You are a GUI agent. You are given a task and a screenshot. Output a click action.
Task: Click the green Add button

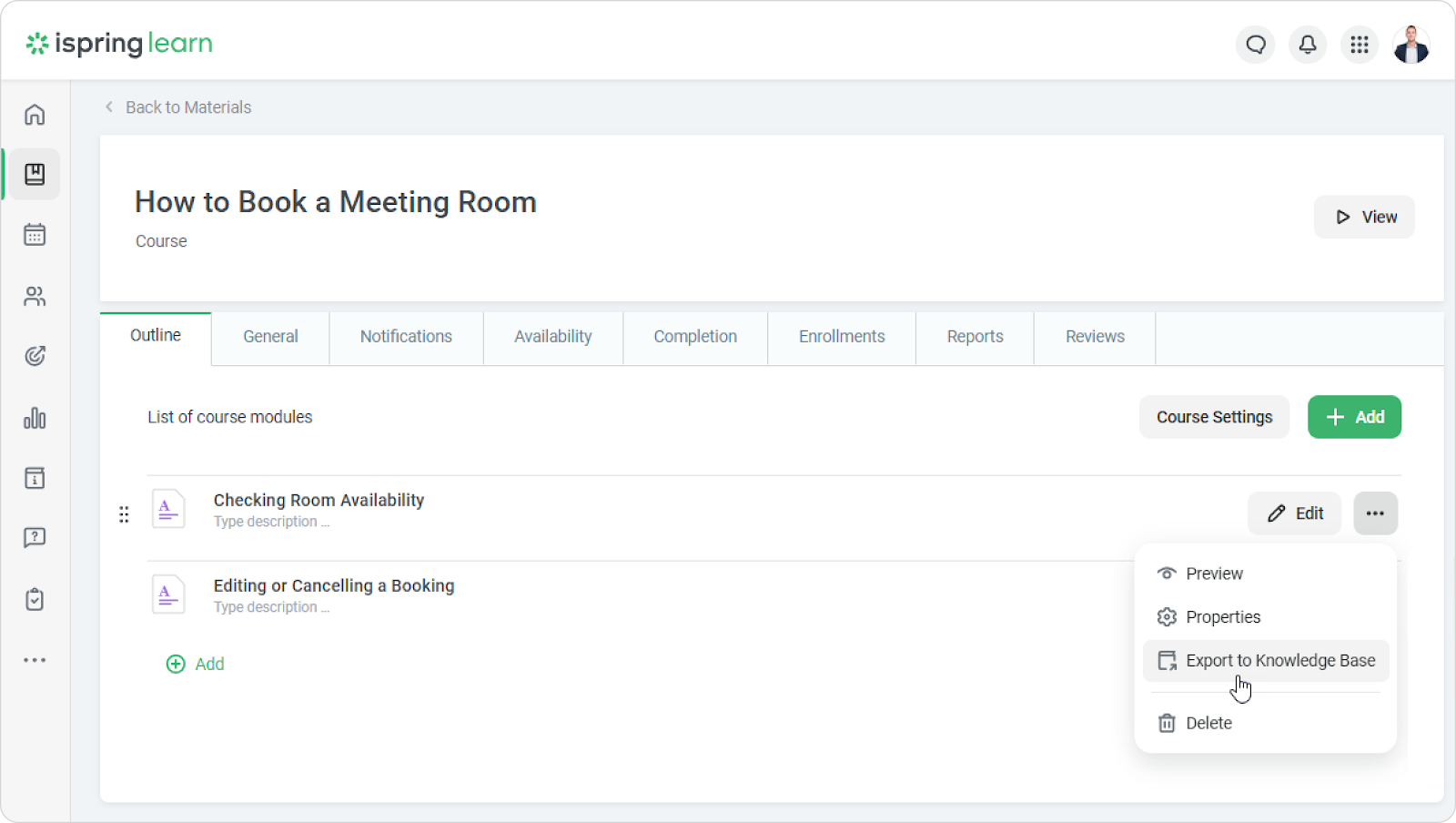[x=1354, y=417]
